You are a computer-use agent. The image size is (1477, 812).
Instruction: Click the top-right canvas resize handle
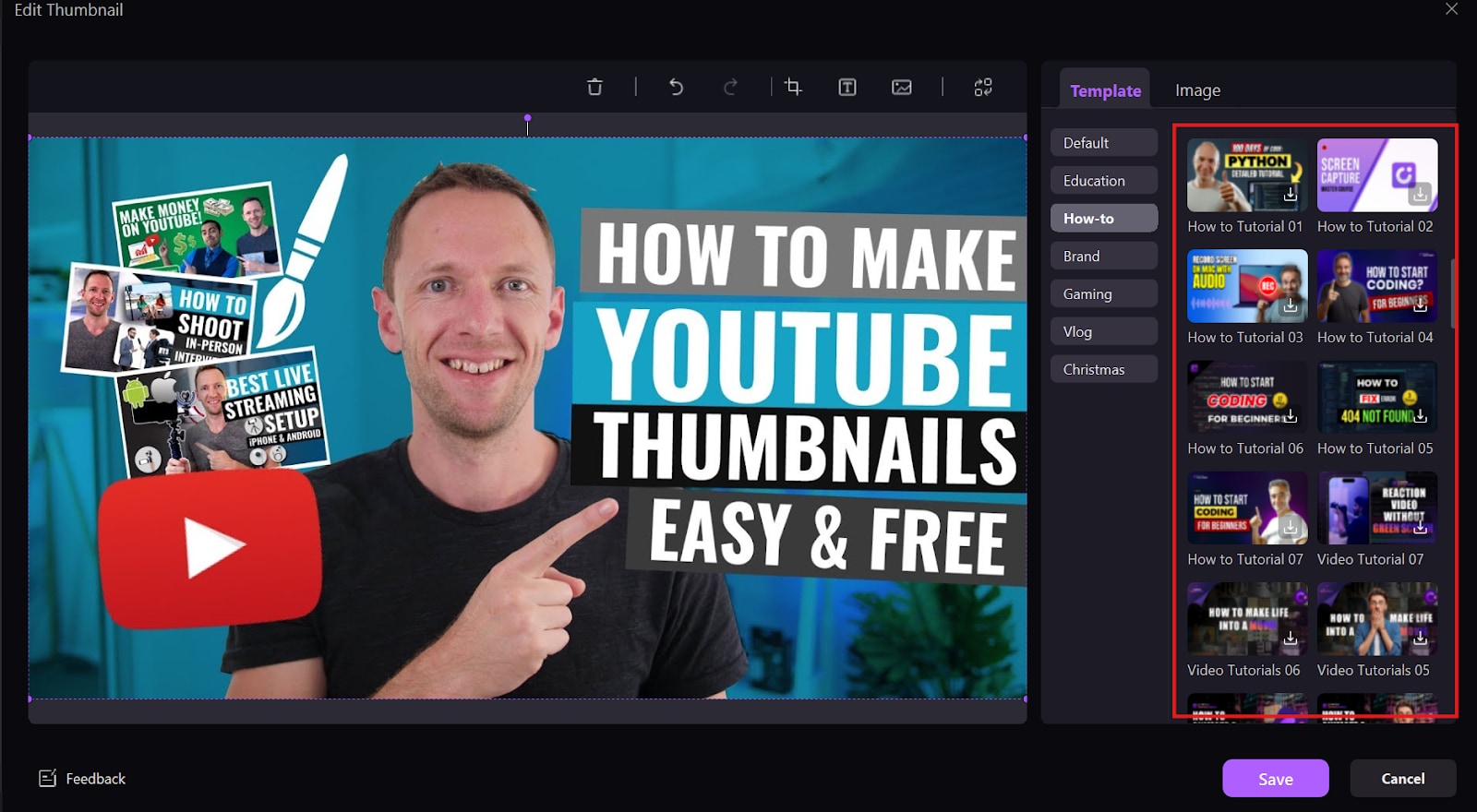pos(1026,137)
